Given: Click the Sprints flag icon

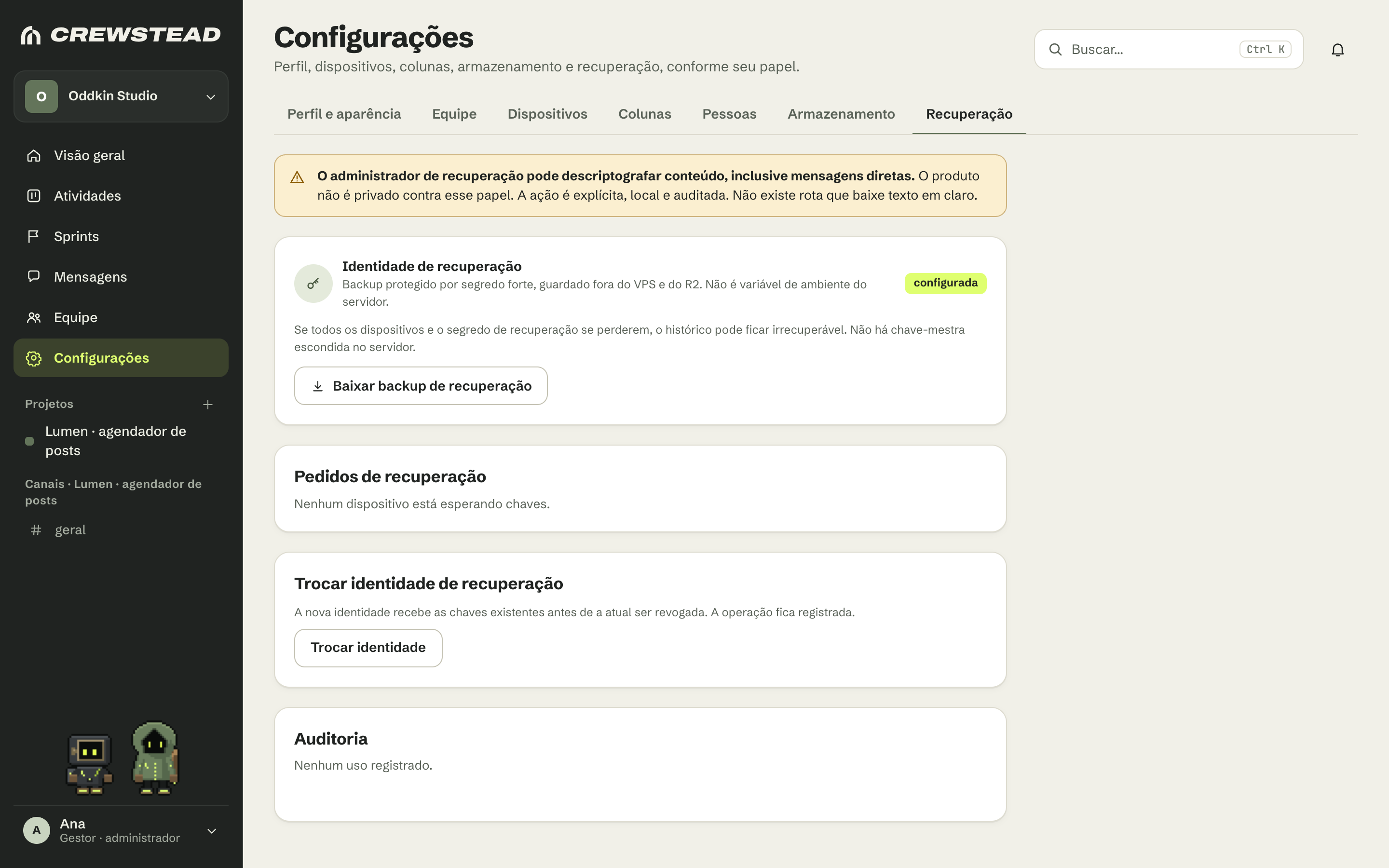Looking at the screenshot, I should click(34, 236).
